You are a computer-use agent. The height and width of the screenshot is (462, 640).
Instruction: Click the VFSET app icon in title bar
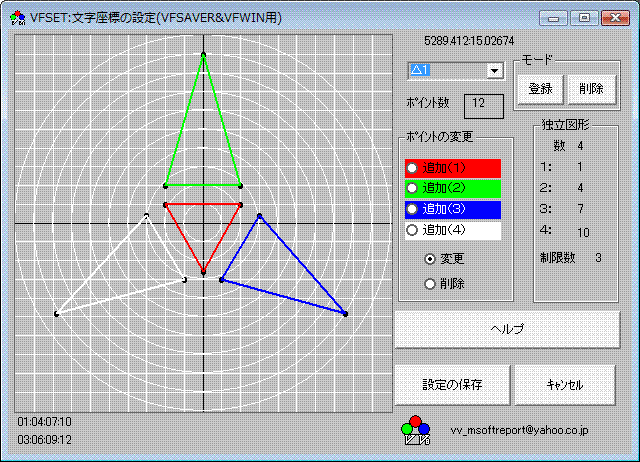pyautogui.click(x=18, y=18)
